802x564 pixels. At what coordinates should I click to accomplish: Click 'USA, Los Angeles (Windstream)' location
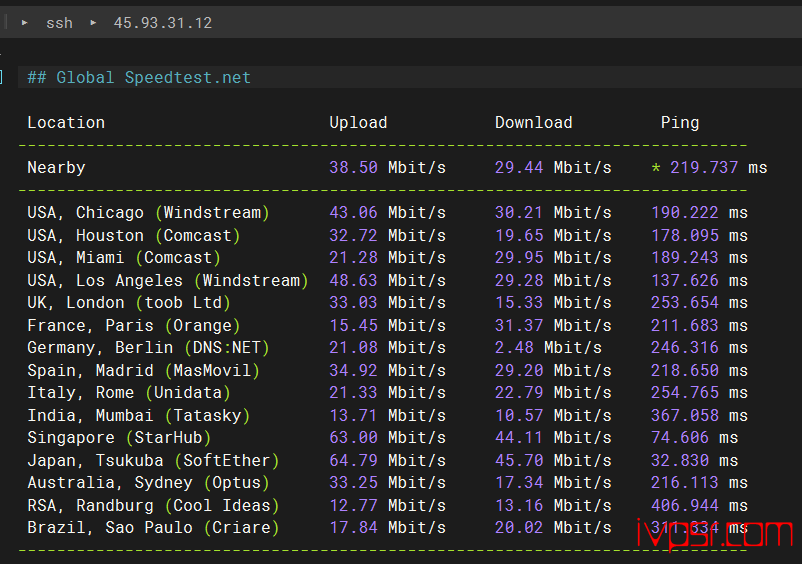tap(168, 281)
